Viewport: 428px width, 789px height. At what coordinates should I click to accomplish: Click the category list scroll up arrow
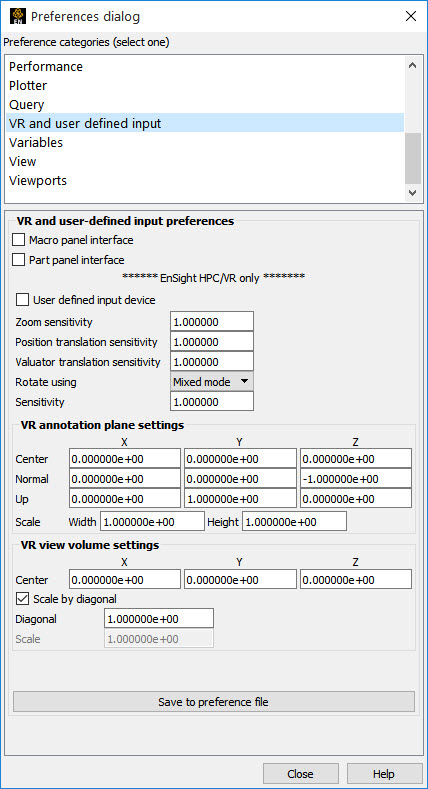413,65
